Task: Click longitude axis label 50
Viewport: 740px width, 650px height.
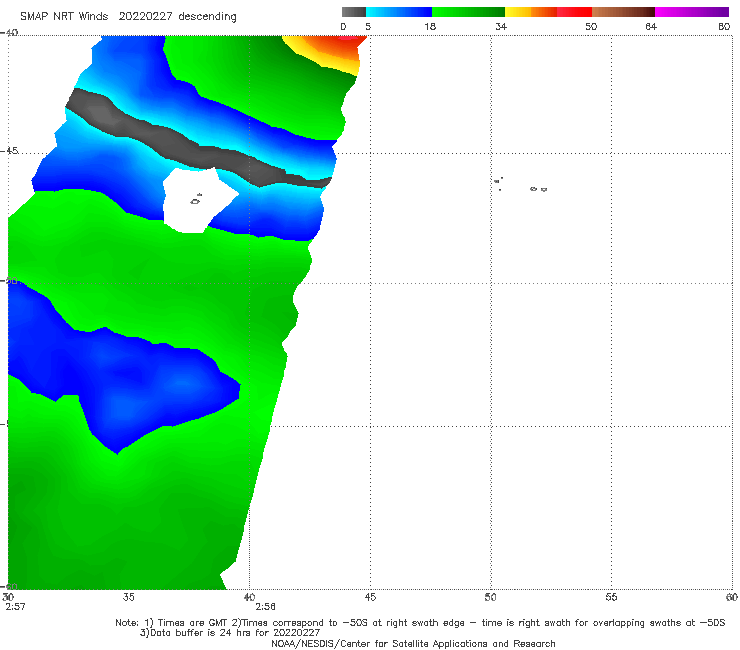Action: point(491,597)
